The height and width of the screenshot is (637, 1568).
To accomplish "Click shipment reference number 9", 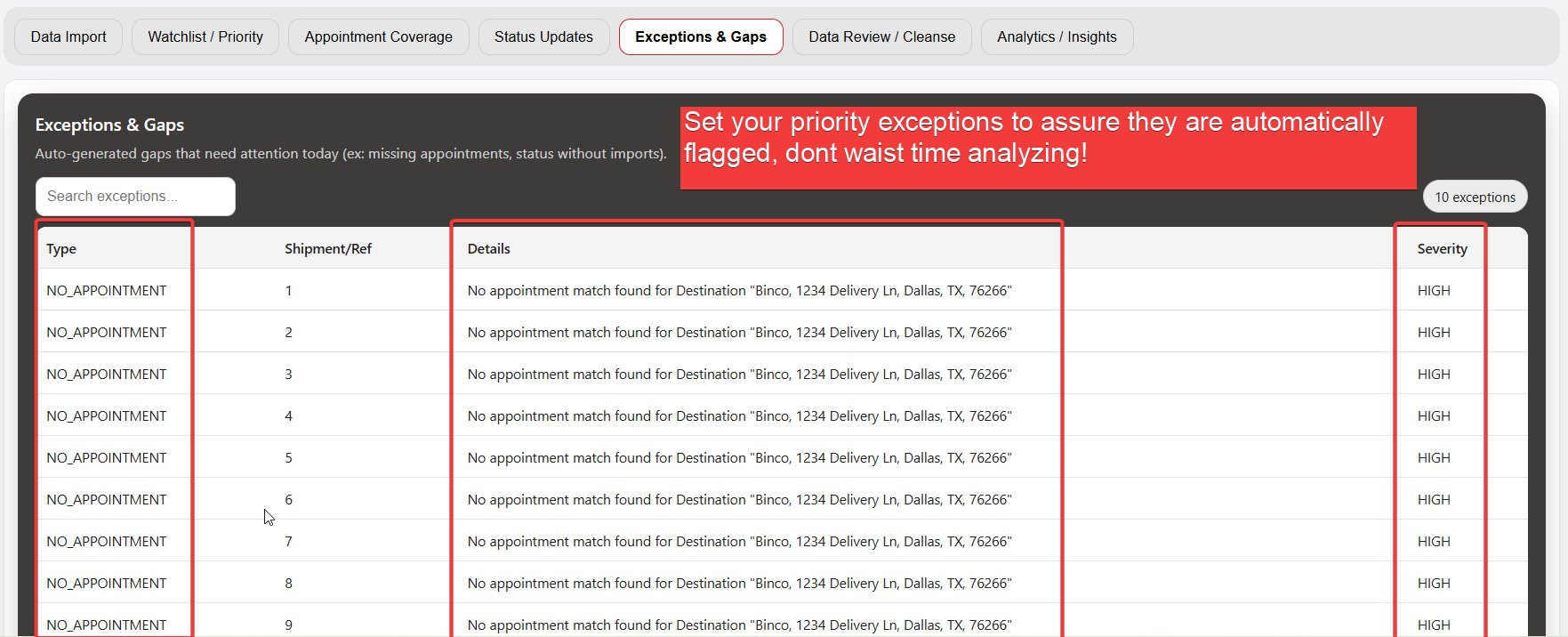I will pyautogui.click(x=288, y=625).
